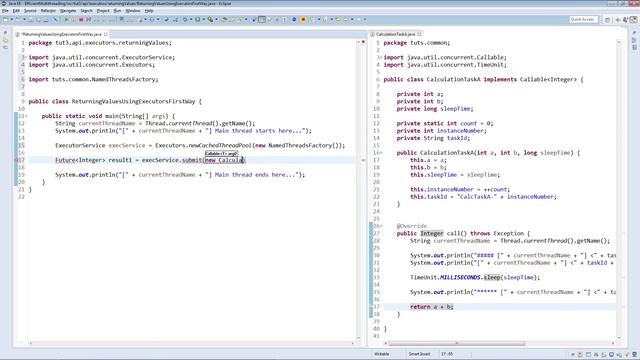Click the Suspend debug toolbar icon
The height and width of the screenshot is (360, 640).
tap(73, 20)
